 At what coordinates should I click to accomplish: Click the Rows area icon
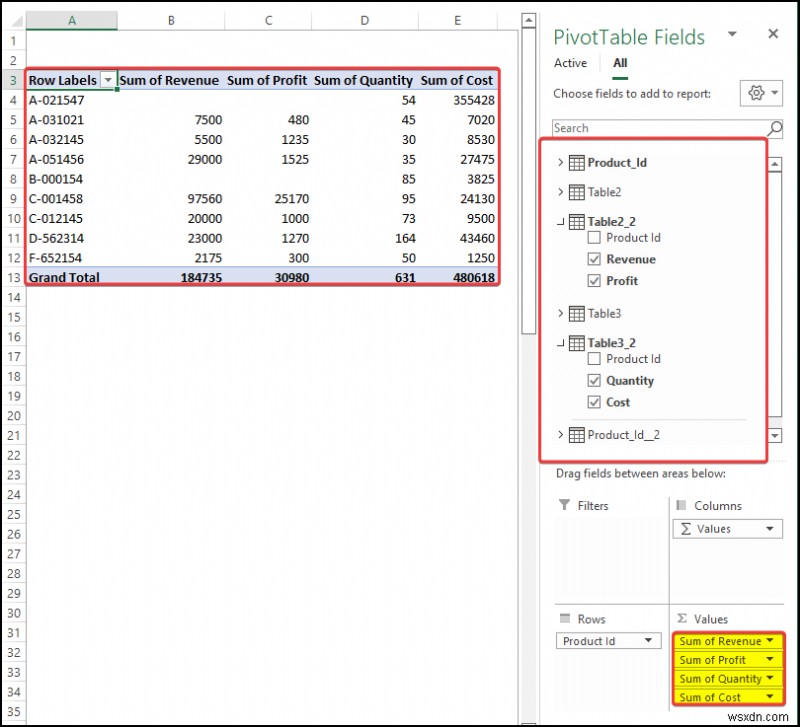click(567, 618)
